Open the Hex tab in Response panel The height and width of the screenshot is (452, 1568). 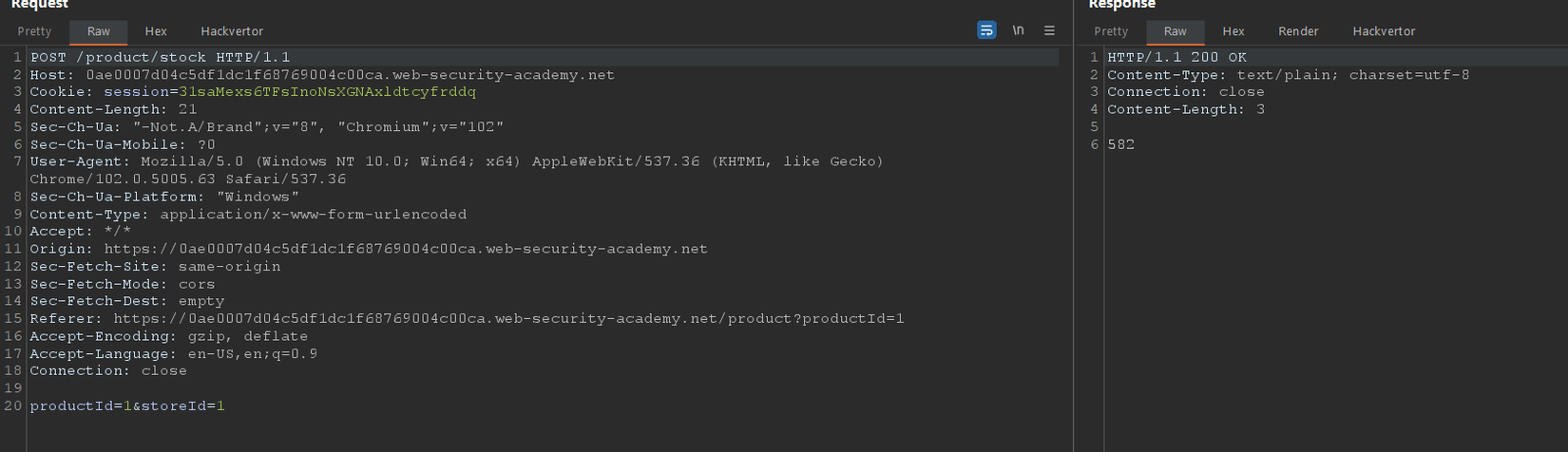(1233, 31)
